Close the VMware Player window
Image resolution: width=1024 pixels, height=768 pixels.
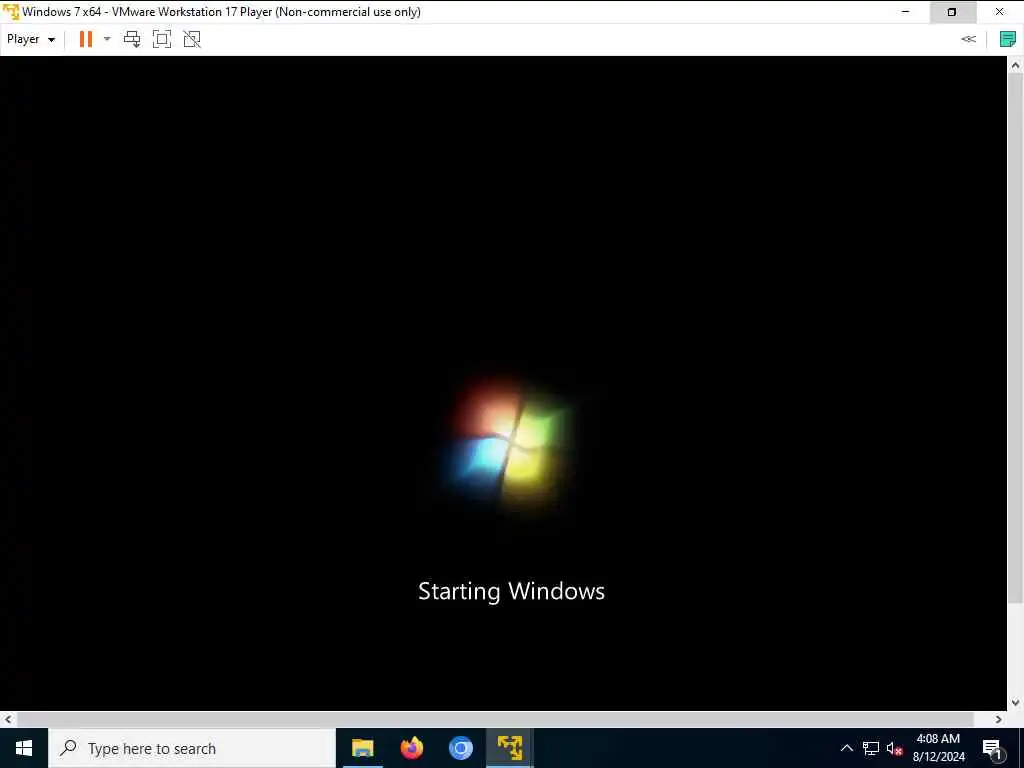[x=999, y=12]
